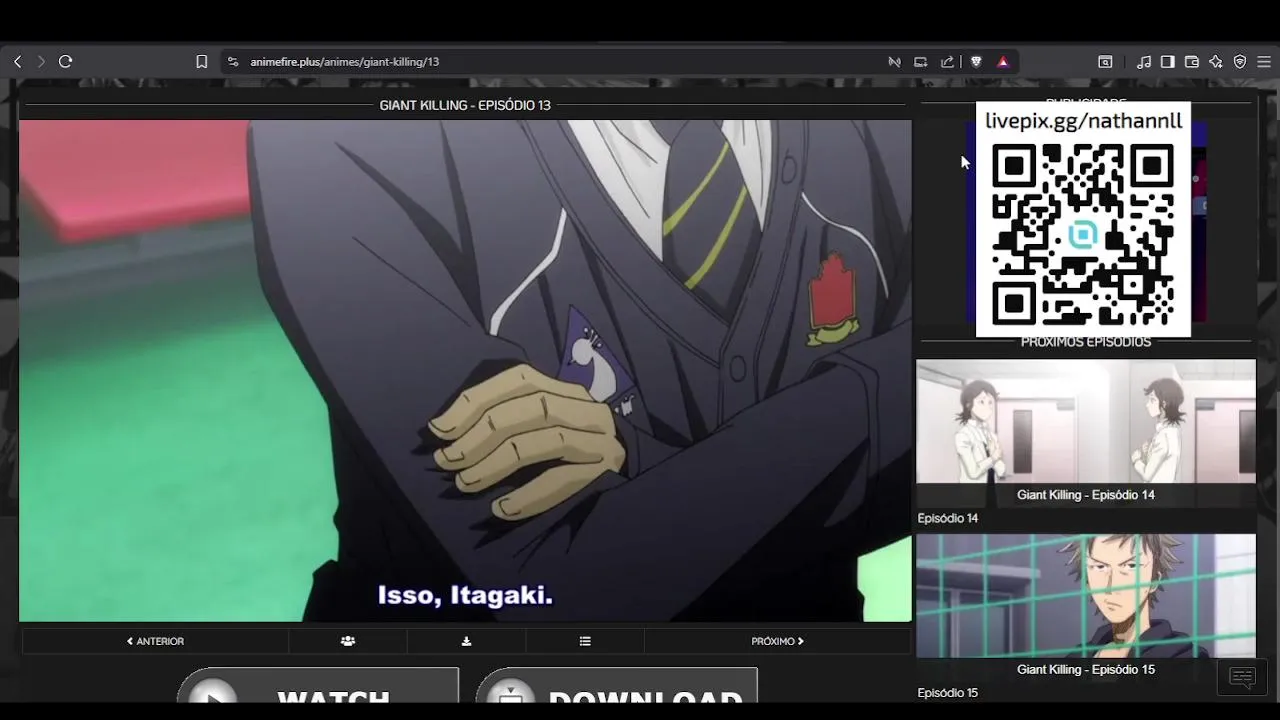Image resolution: width=1280 pixels, height=720 pixels.
Task: Click the 'GIANT KILLING - EPISÓDIO 13' heading
Action: point(465,105)
